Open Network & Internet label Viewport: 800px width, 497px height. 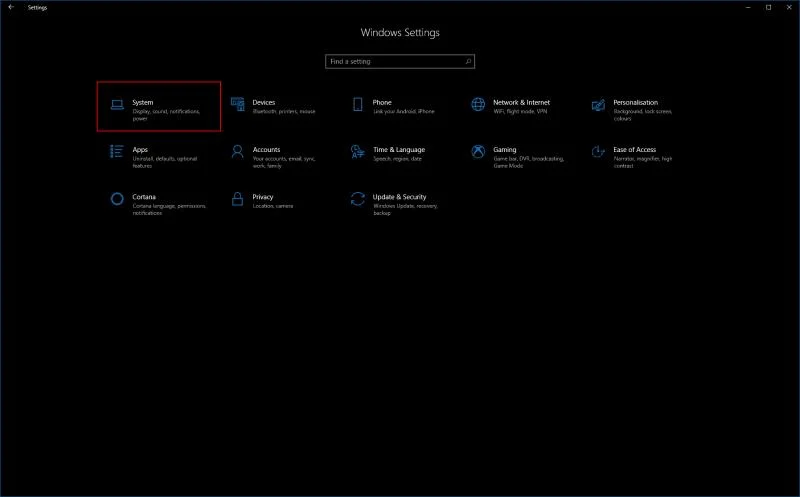point(521,103)
